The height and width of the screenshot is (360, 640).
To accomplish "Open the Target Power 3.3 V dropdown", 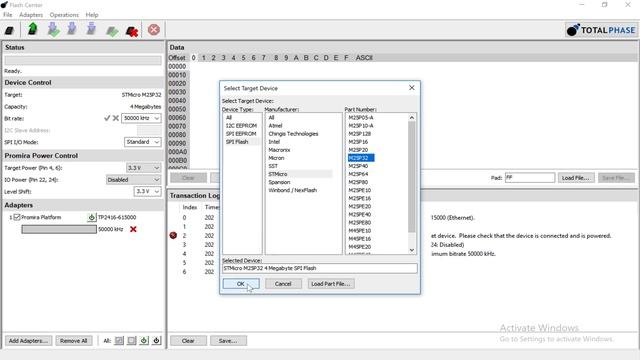I will pyautogui.click(x=143, y=168).
